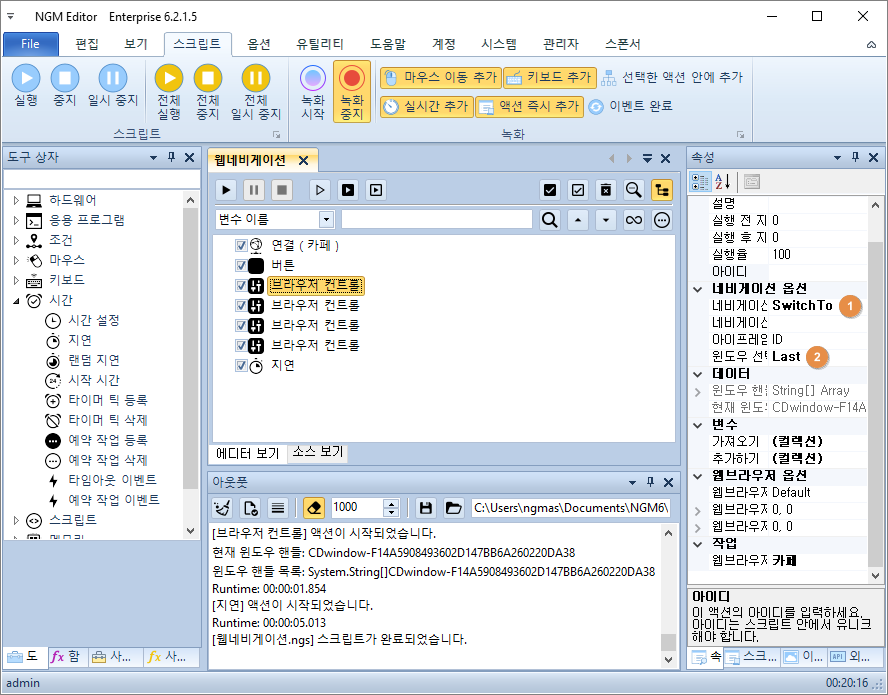Viewport: 888px width, 695px height.
Task: Clear output with eraser icon
Action: point(314,508)
